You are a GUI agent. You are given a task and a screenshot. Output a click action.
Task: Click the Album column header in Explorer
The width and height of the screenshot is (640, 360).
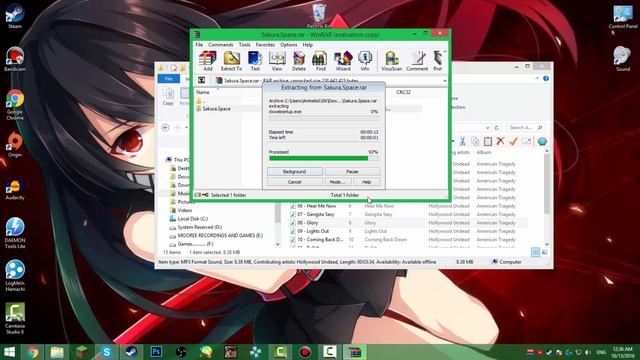coord(484,152)
